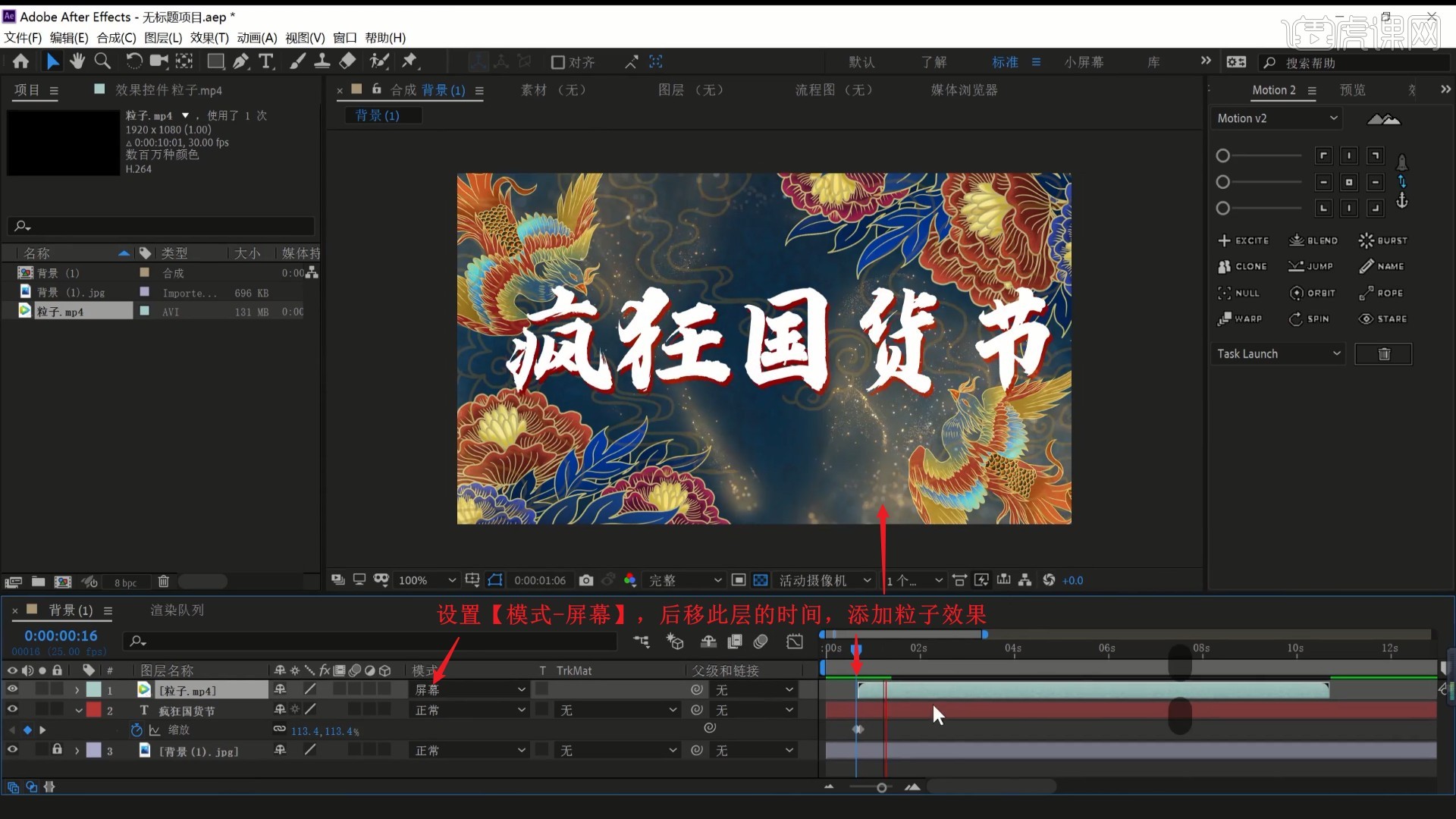Open the 文件(F) menu
The height and width of the screenshot is (819, 1456).
[x=23, y=38]
